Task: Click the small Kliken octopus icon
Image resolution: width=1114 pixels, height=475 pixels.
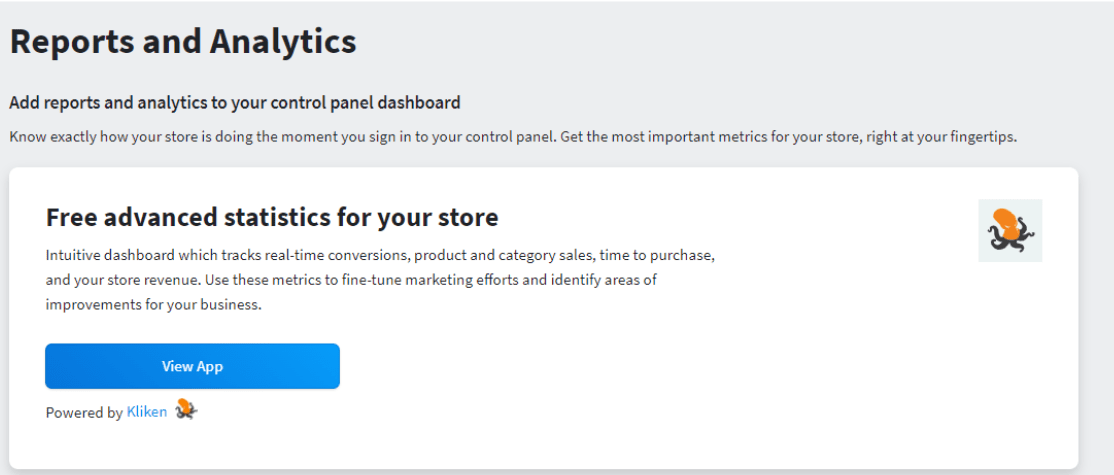Action: pyautogui.click(x=186, y=409)
